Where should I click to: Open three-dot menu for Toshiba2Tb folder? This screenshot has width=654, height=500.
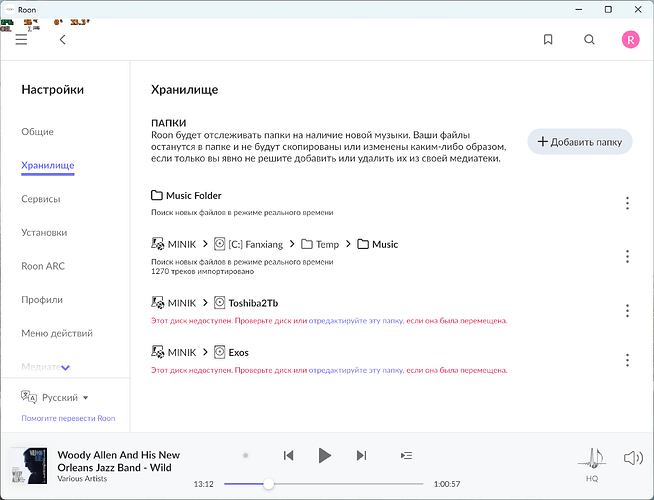tap(627, 310)
